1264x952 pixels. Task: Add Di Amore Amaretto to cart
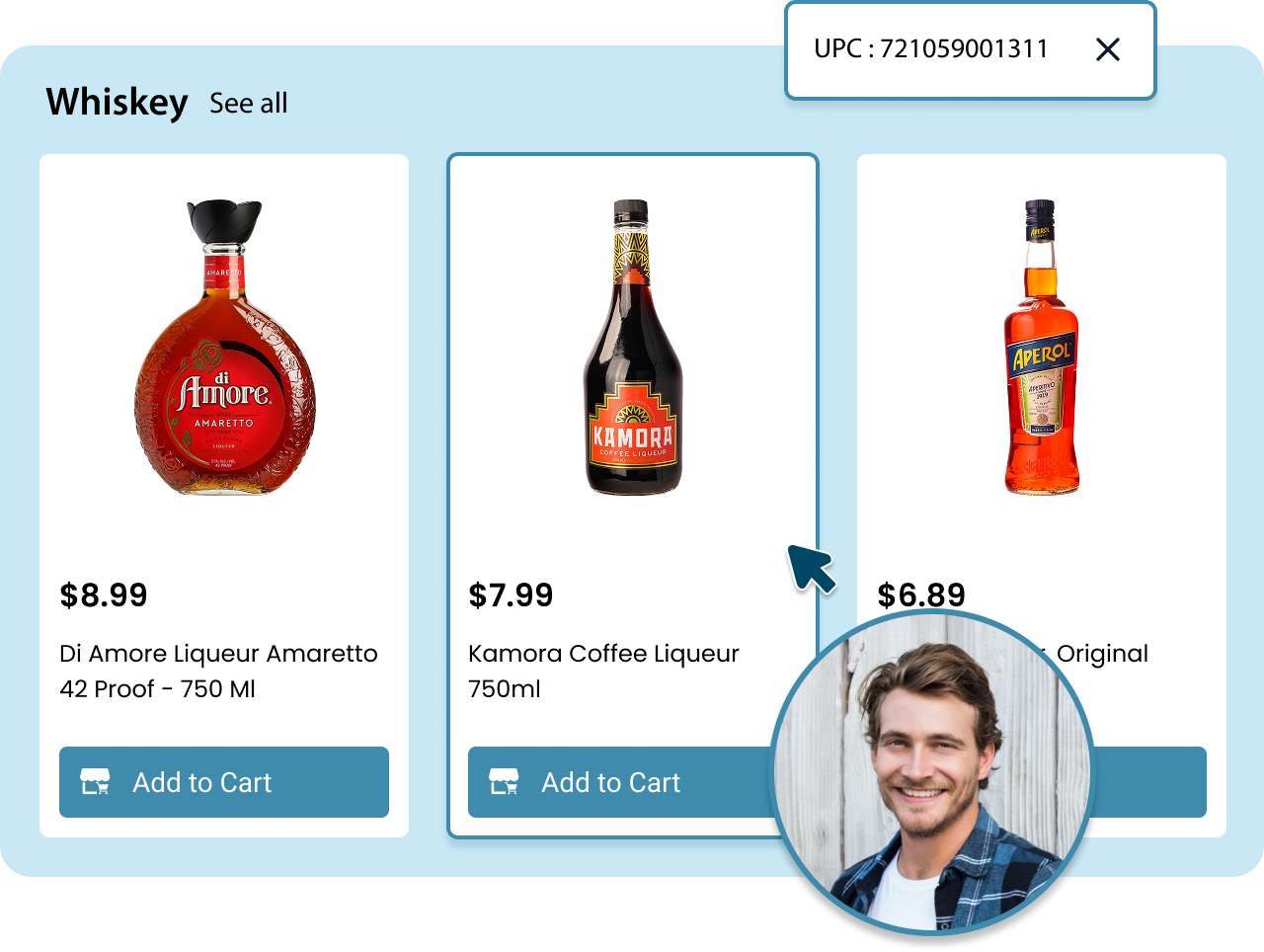pyautogui.click(x=224, y=782)
